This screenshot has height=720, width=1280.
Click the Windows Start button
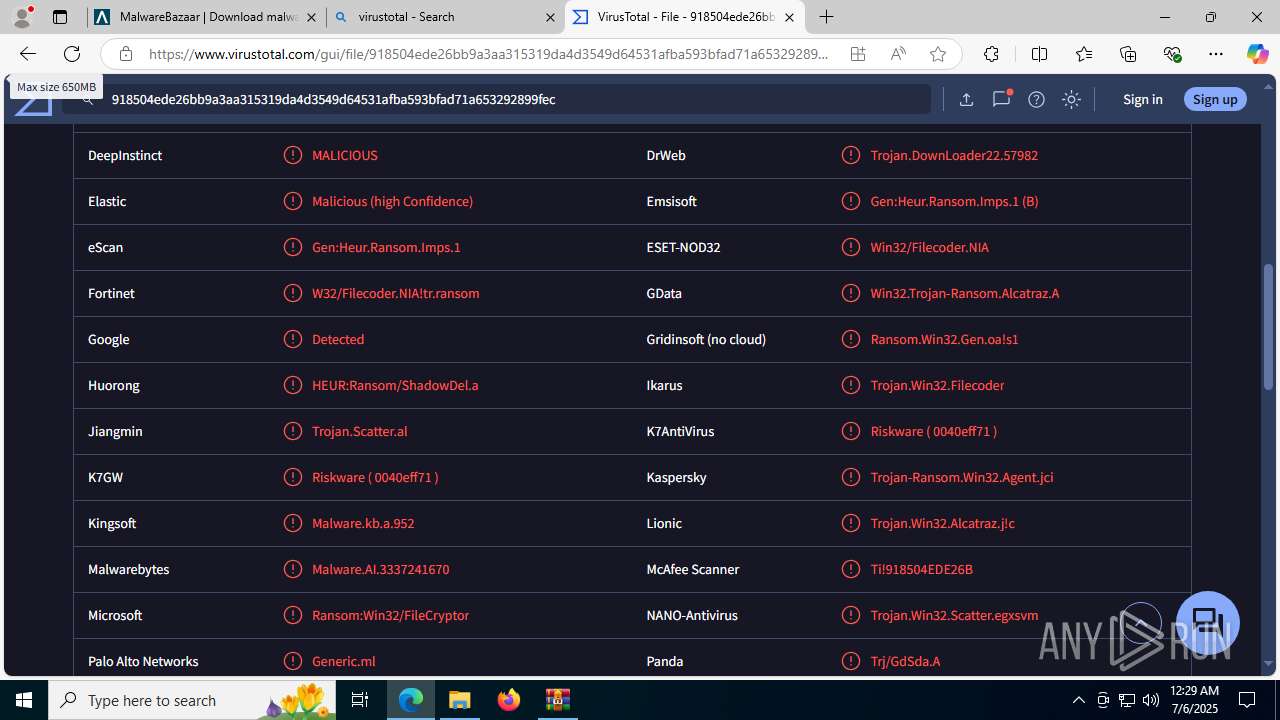[x=24, y=700]
